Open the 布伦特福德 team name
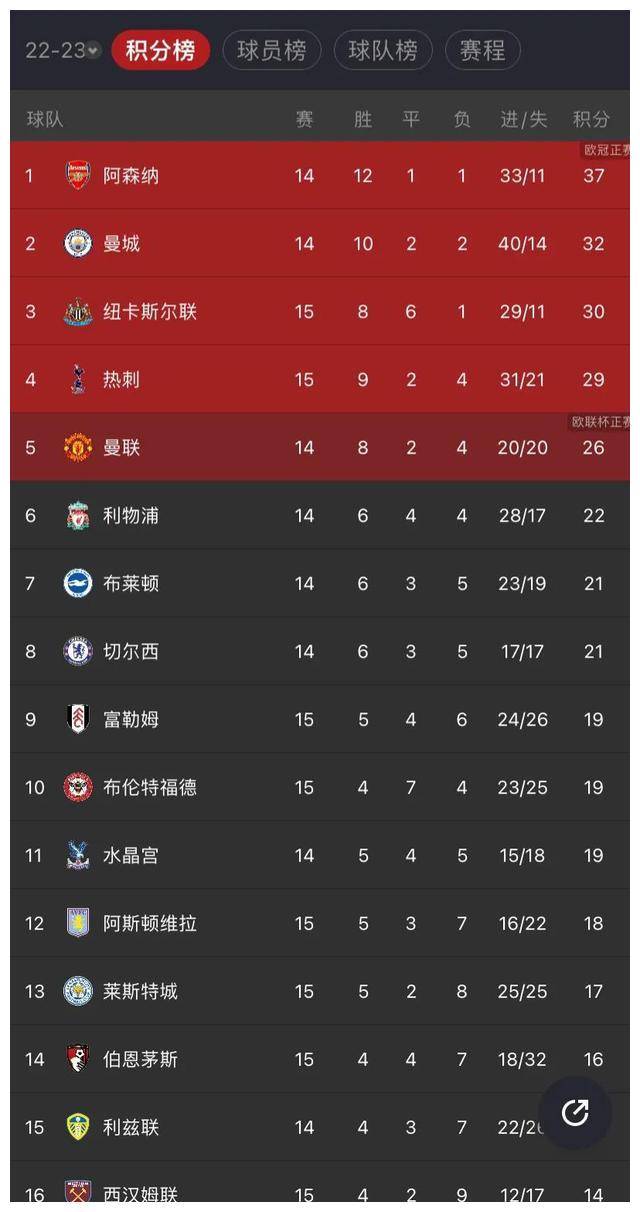Image resolution: width=640 pixels, height=1212 pixels. click(150, 787)
